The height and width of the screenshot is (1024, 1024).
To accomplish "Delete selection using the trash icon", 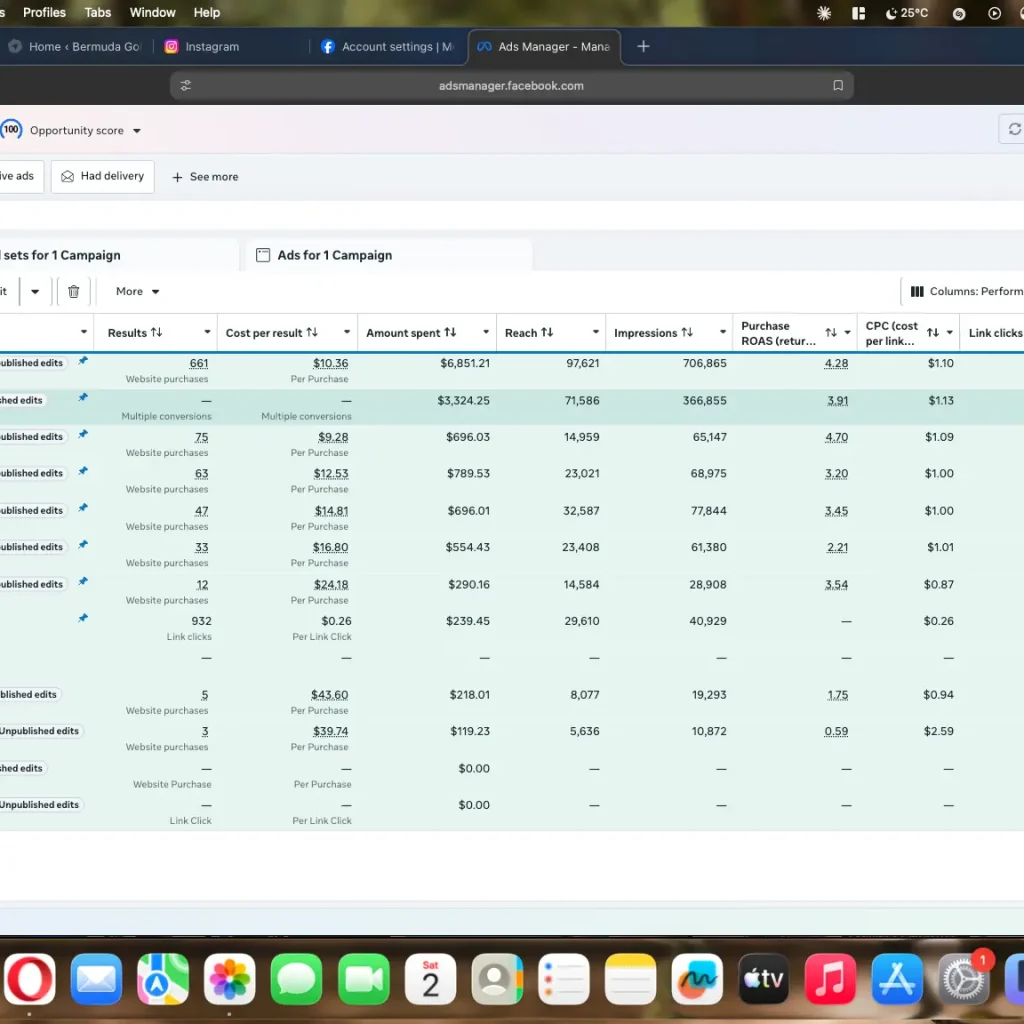I will point(73,291).
